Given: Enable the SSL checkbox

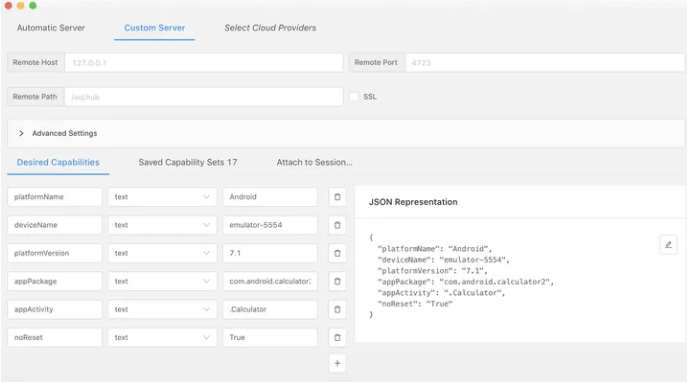Looking at the screenshot, I should [354, 97].
